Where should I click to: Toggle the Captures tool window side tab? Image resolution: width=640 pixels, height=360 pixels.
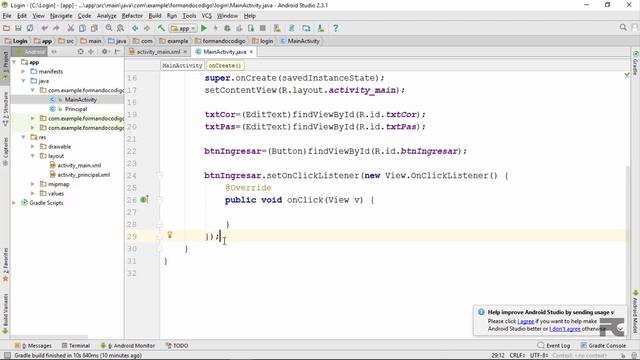5,151
